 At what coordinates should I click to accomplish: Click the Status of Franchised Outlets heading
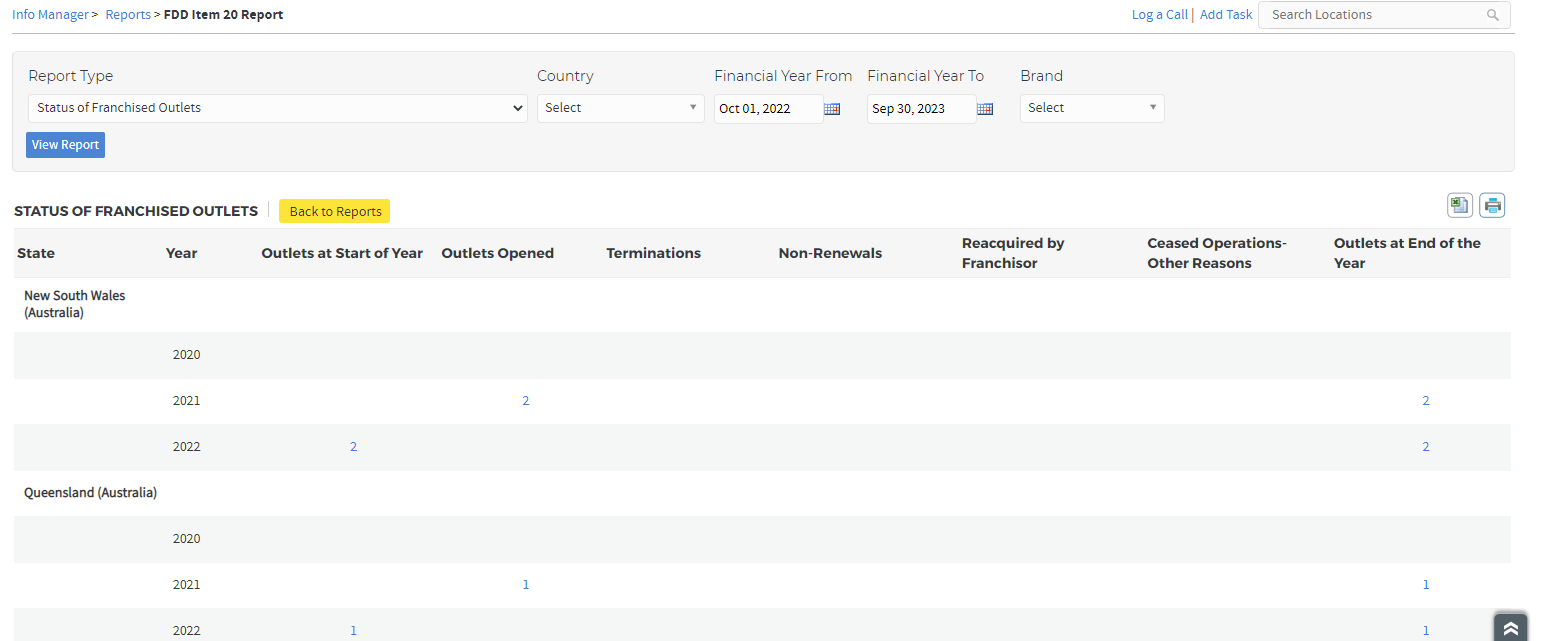[136, 211]
